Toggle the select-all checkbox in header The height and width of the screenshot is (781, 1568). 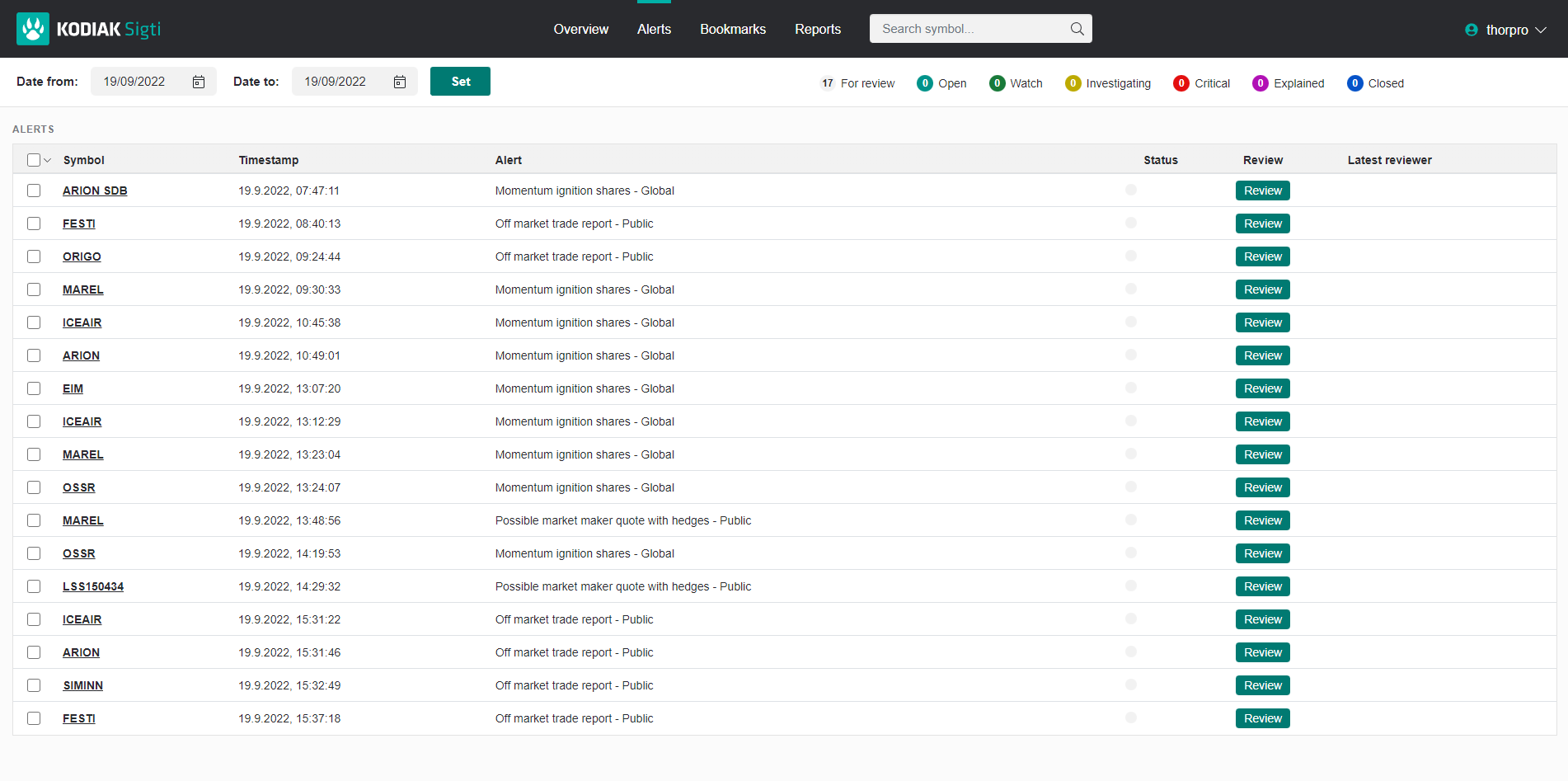(x=34, y=160)
